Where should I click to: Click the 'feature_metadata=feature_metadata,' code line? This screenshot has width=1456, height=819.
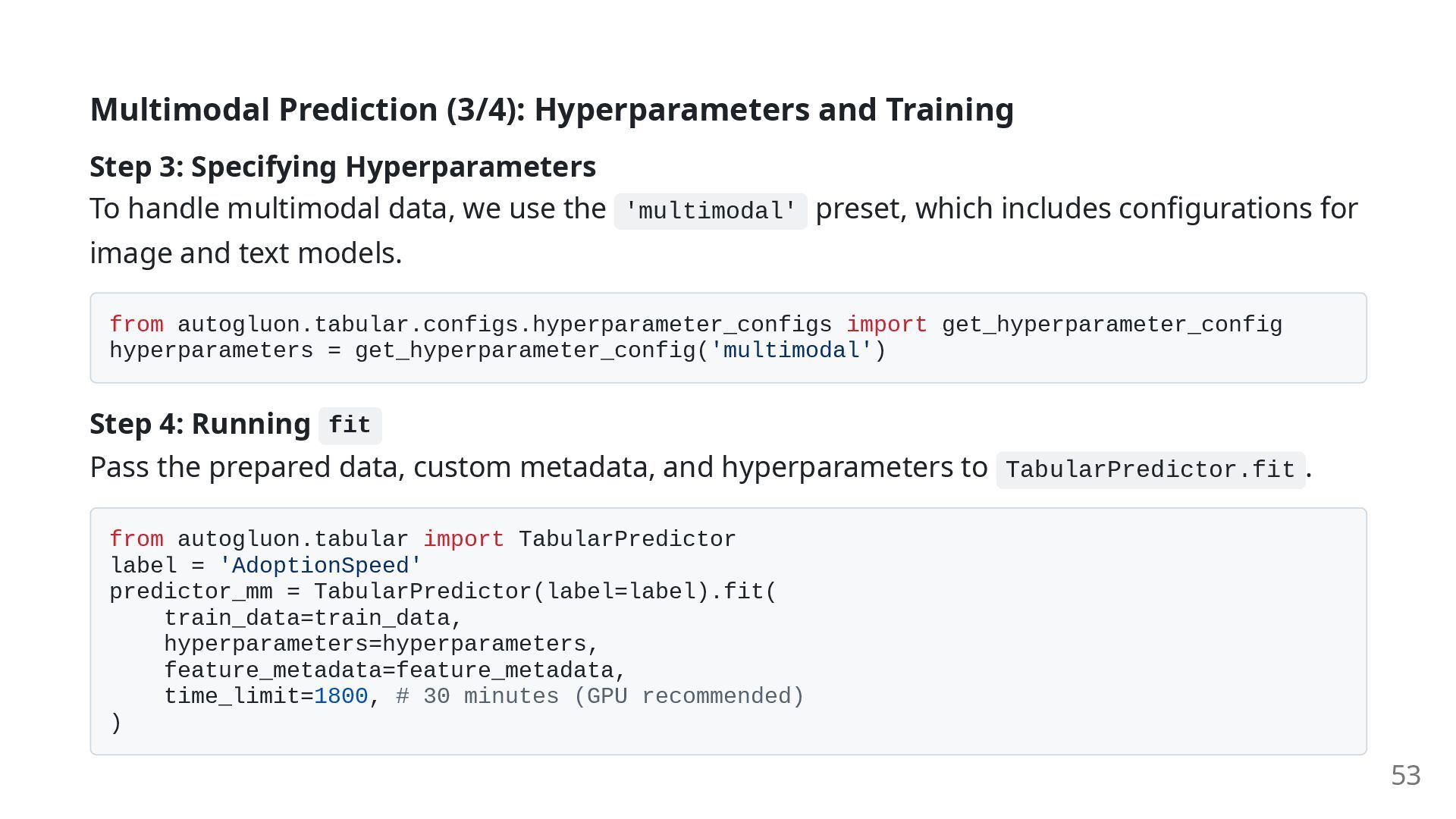(394, 670)
